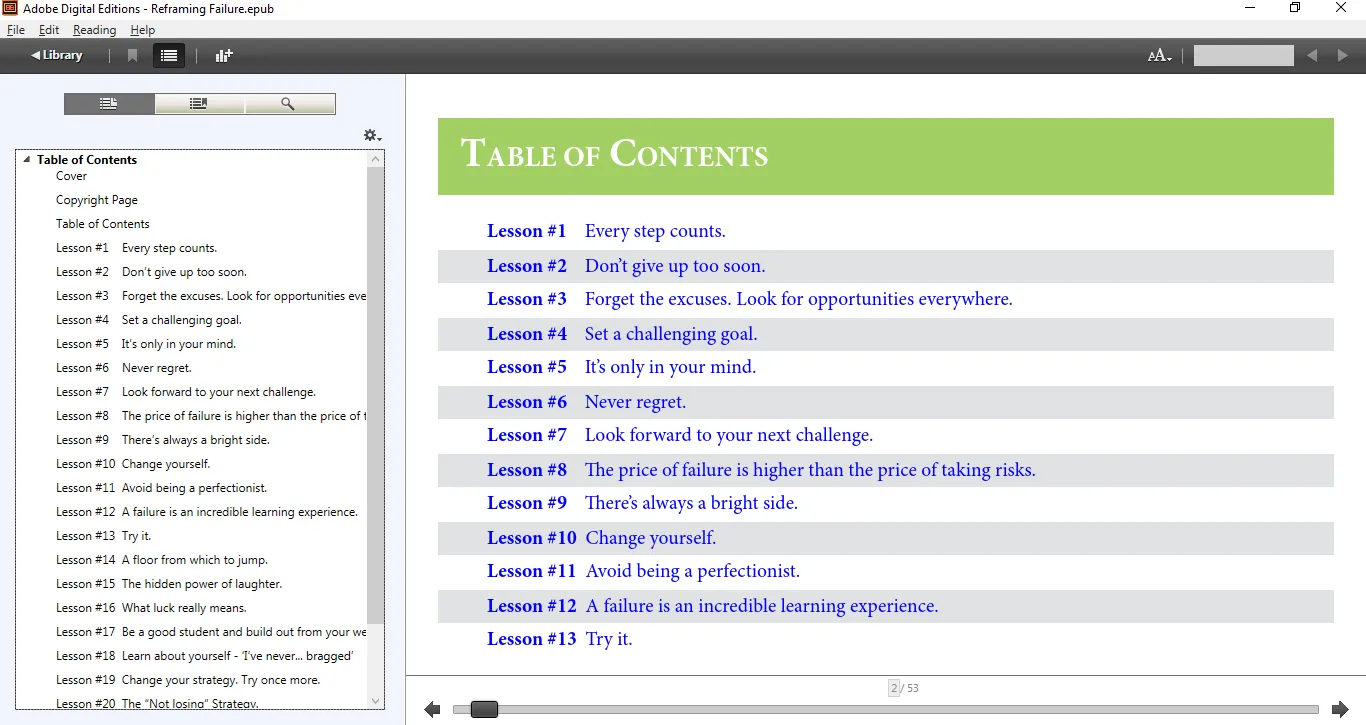Select Lesson #10 Change yourself in sidebar
The width and height of the screenshot is (1366, 725).
tap(133, 464)
